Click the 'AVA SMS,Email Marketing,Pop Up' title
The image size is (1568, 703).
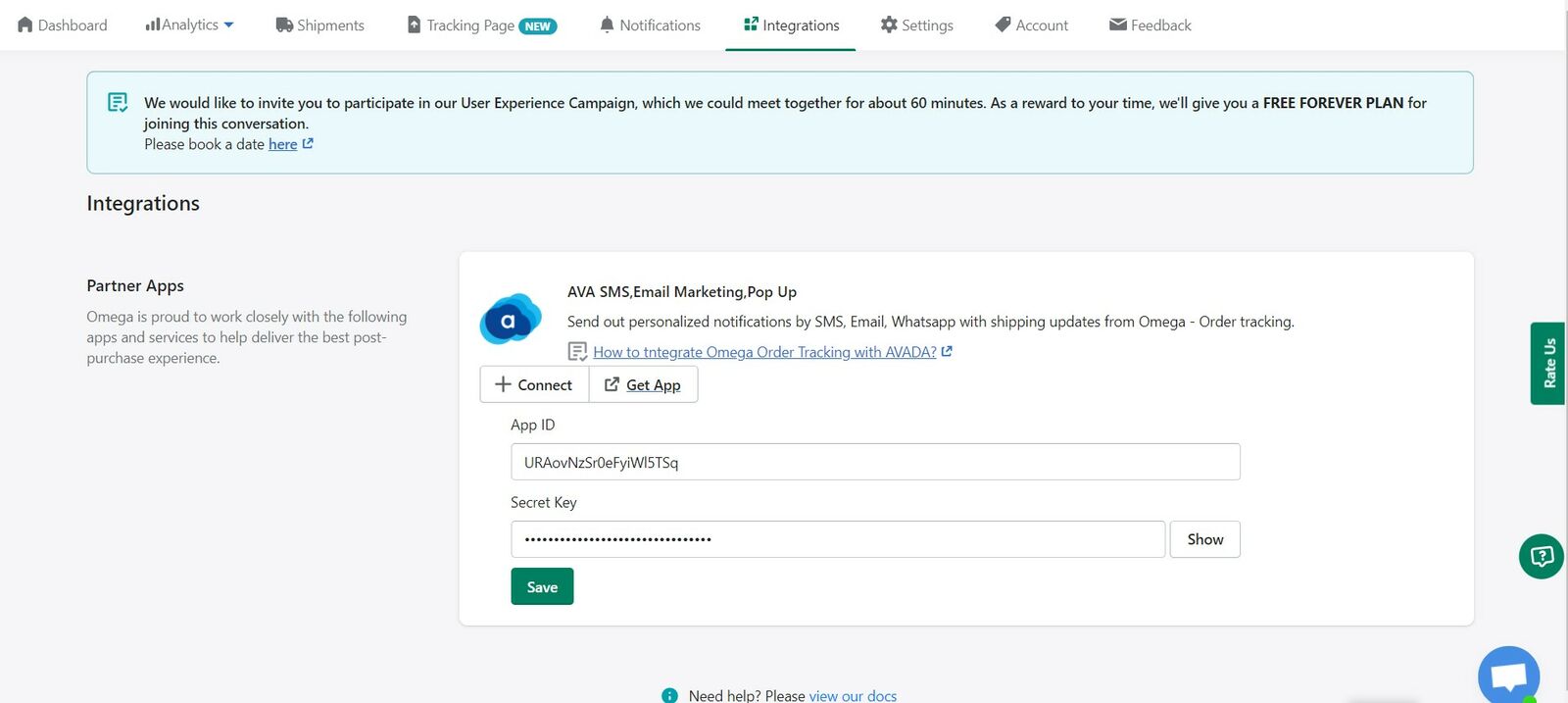(682, 291)
